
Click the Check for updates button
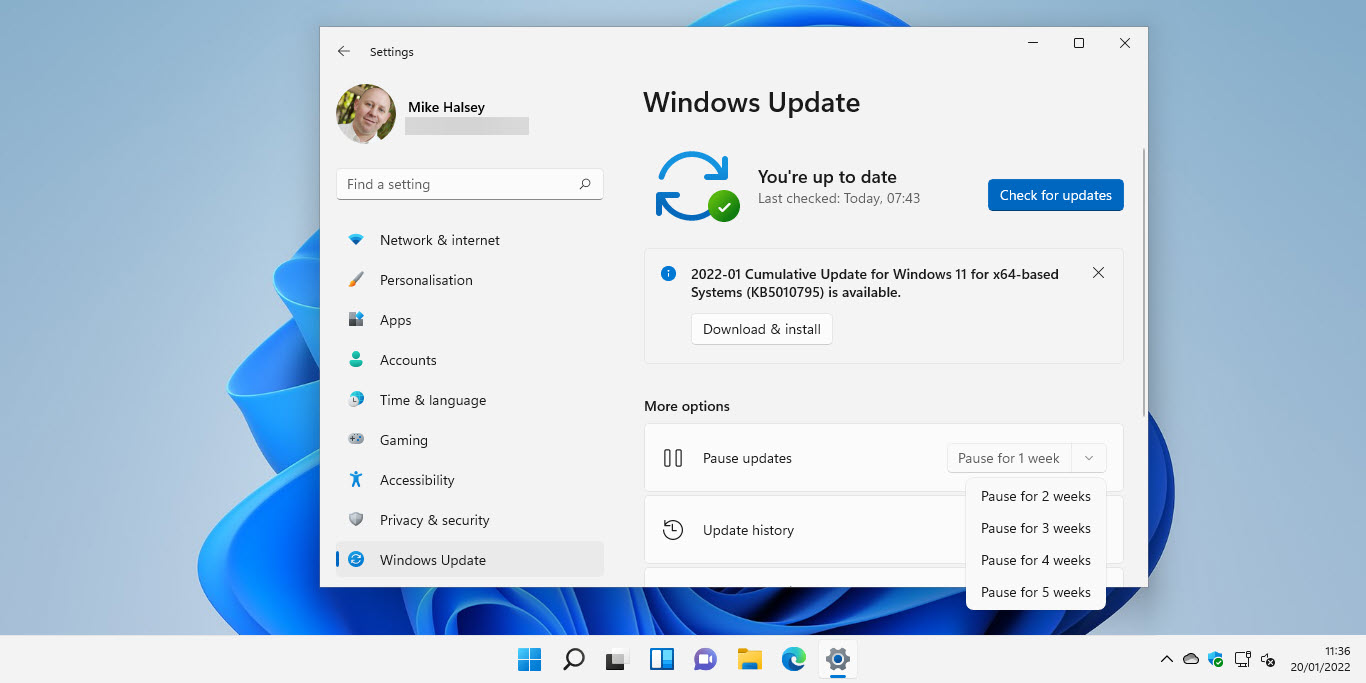pos(1055,195)
